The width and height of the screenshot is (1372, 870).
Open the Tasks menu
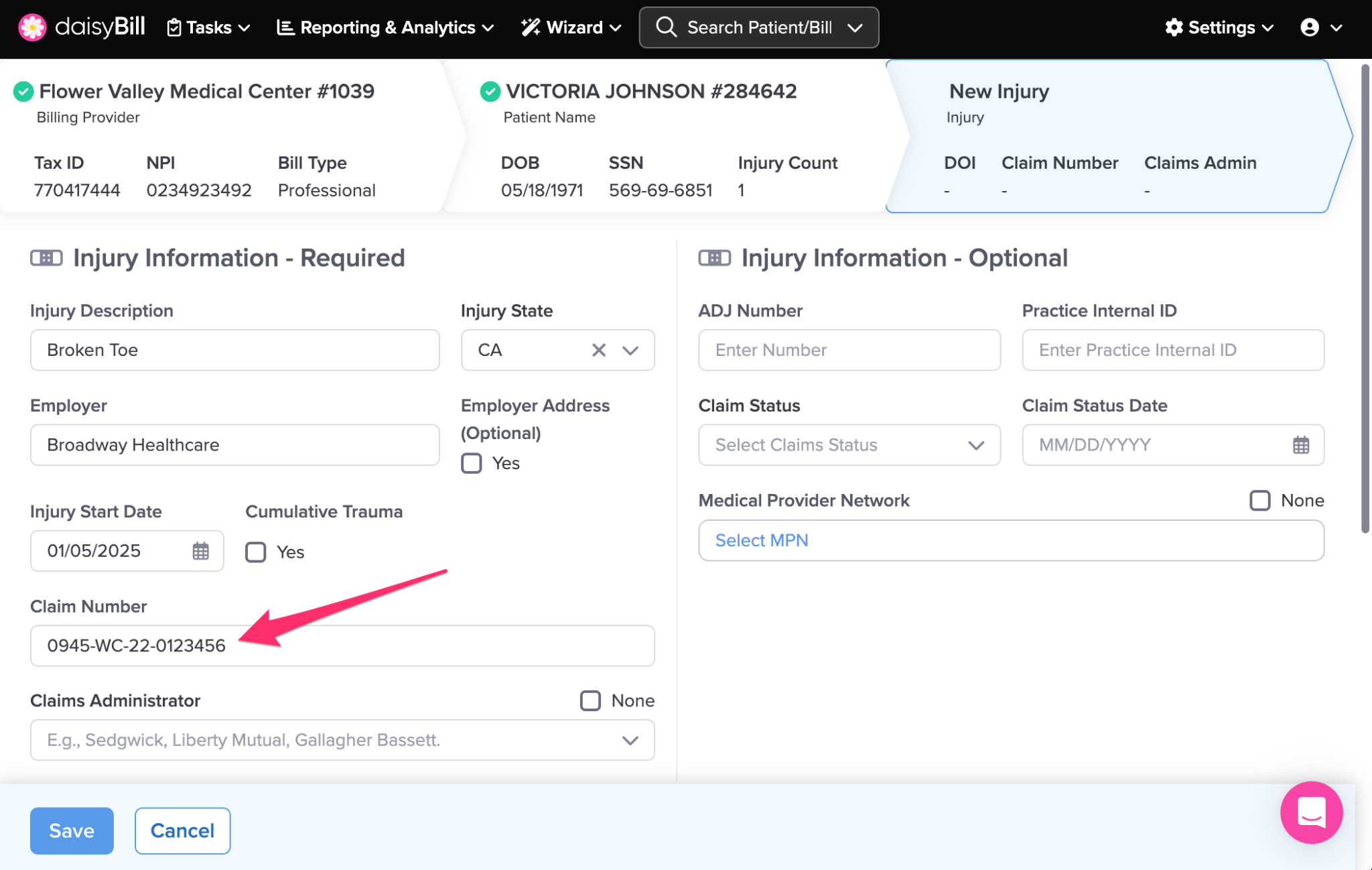click(x=208, y=27)
